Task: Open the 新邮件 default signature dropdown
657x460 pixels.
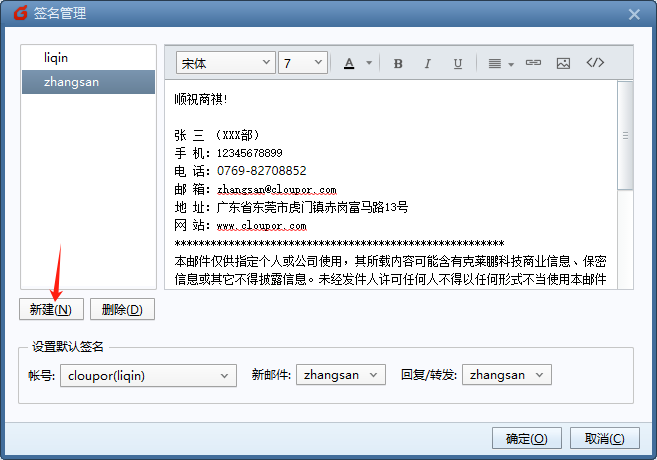Action: (x=340, y=375)
